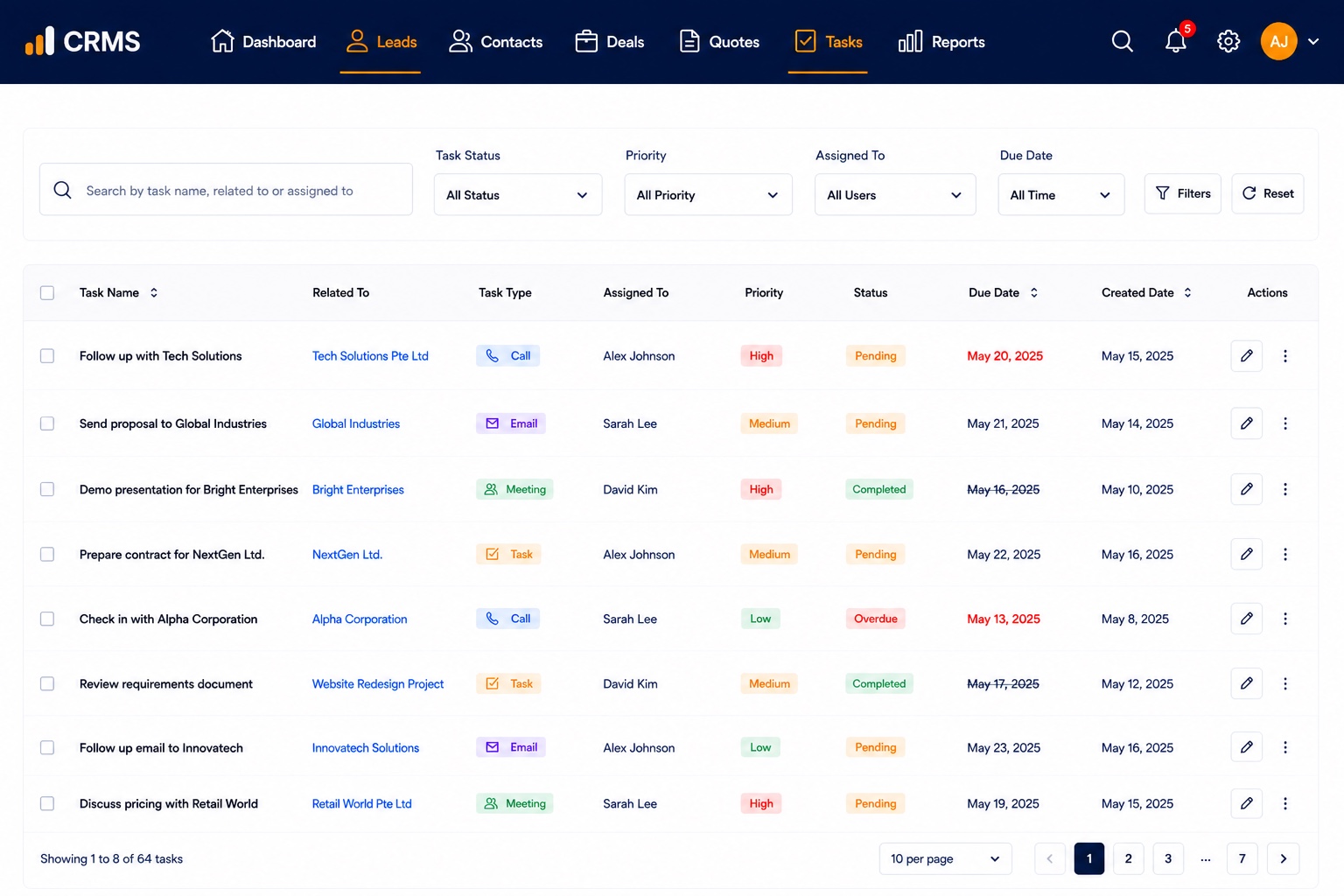Click the Overdue status badge
Image resolution: width=1344 pixels, height=896 pixels.
pos(876,619)
